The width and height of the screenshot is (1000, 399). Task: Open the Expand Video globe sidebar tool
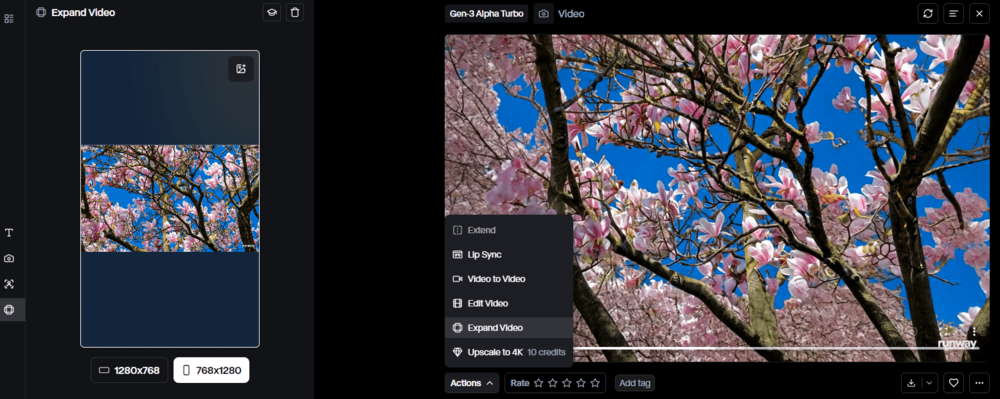9,310
